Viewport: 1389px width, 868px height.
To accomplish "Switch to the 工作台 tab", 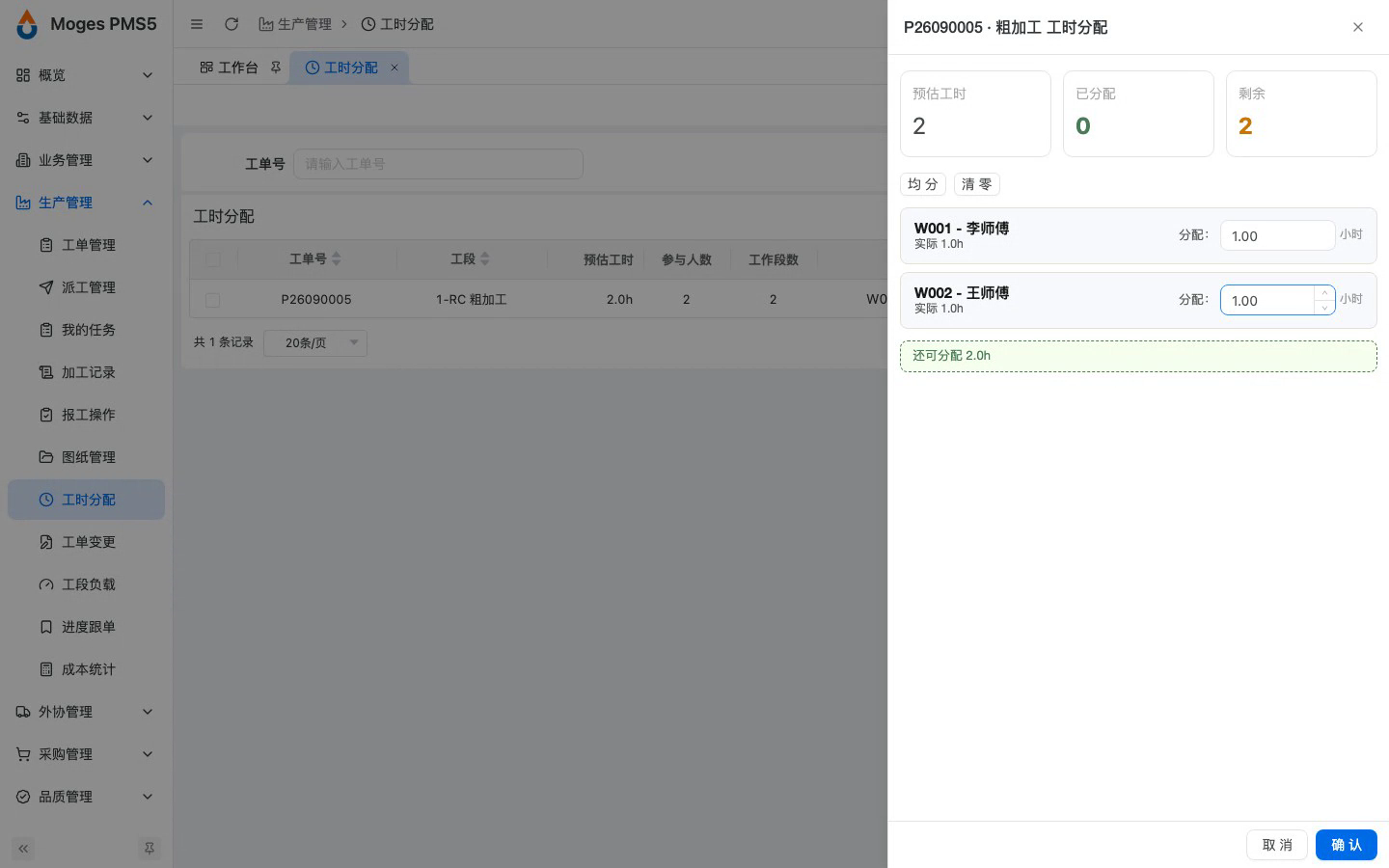I will [x=230, y=68].
